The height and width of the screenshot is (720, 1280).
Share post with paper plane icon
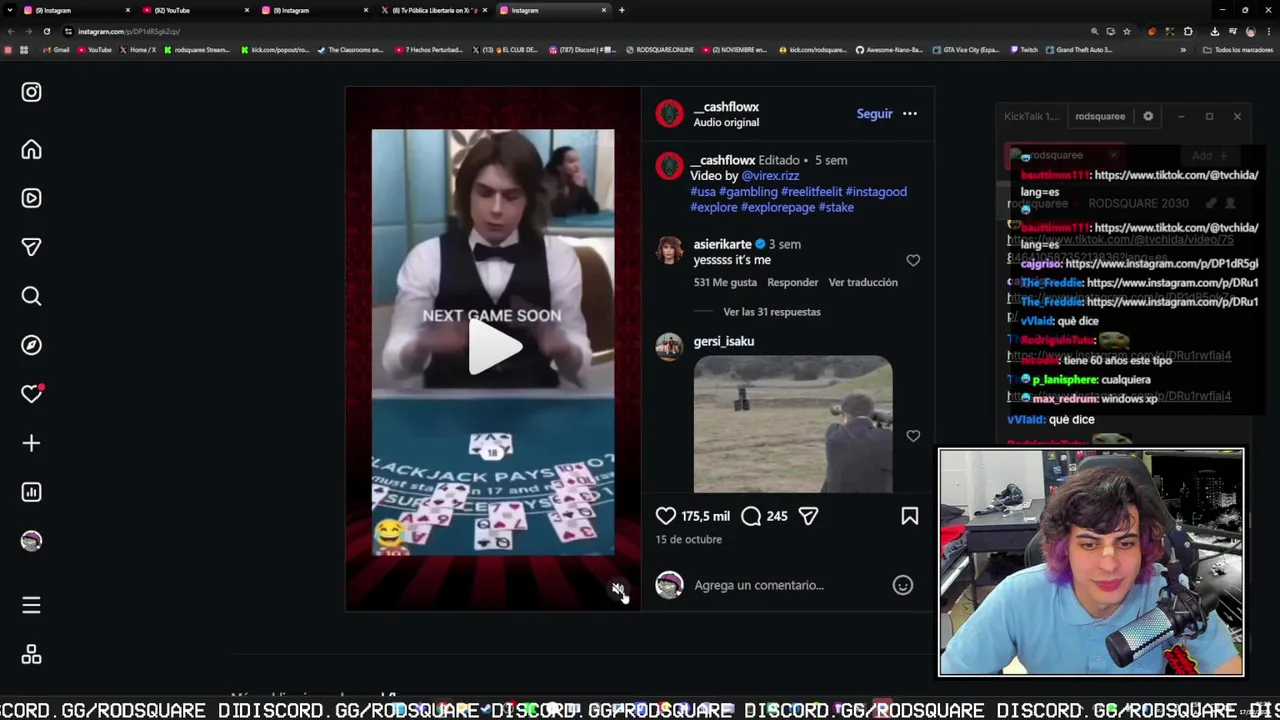pos(808,516)
